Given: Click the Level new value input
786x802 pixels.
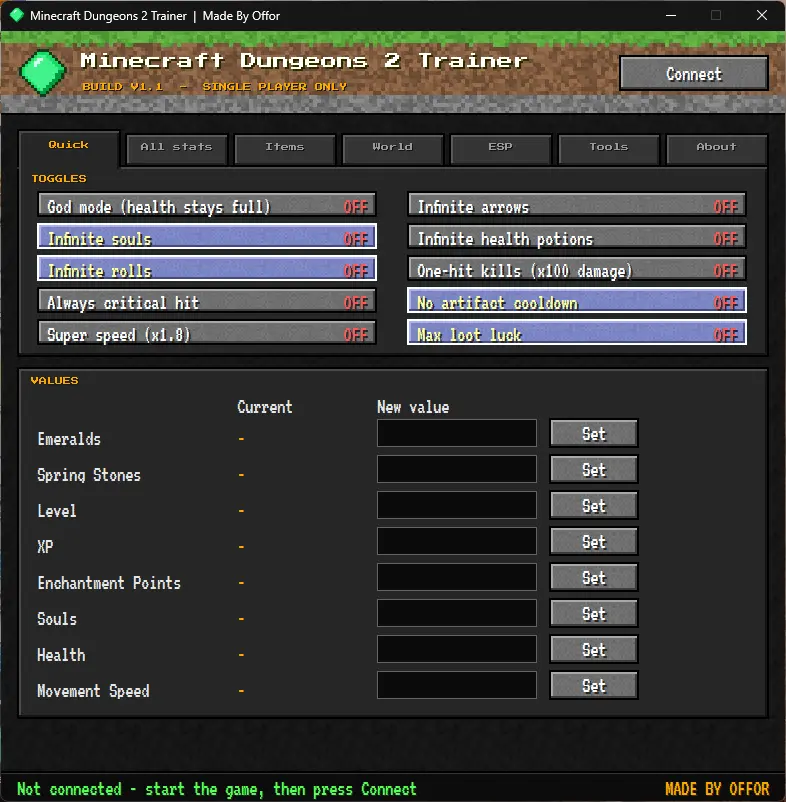Looking at the screenshot, I should pyautogui.click(x=457, y=505).
